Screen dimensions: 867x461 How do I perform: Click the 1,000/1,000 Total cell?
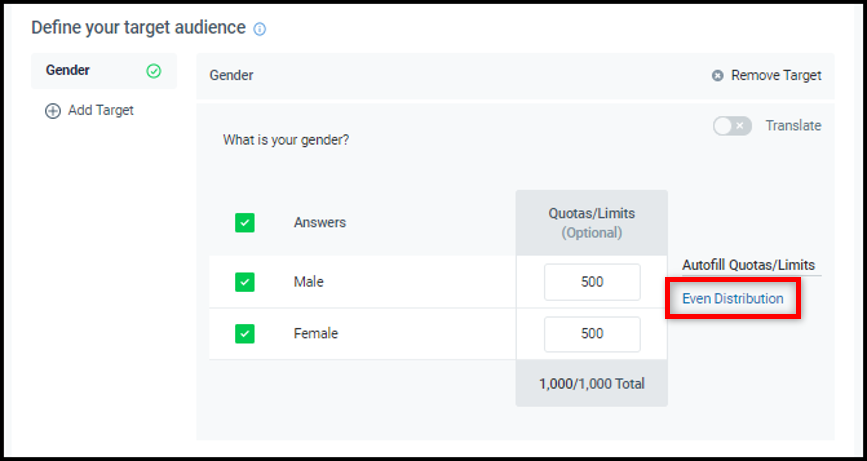[x=592, y=384]
